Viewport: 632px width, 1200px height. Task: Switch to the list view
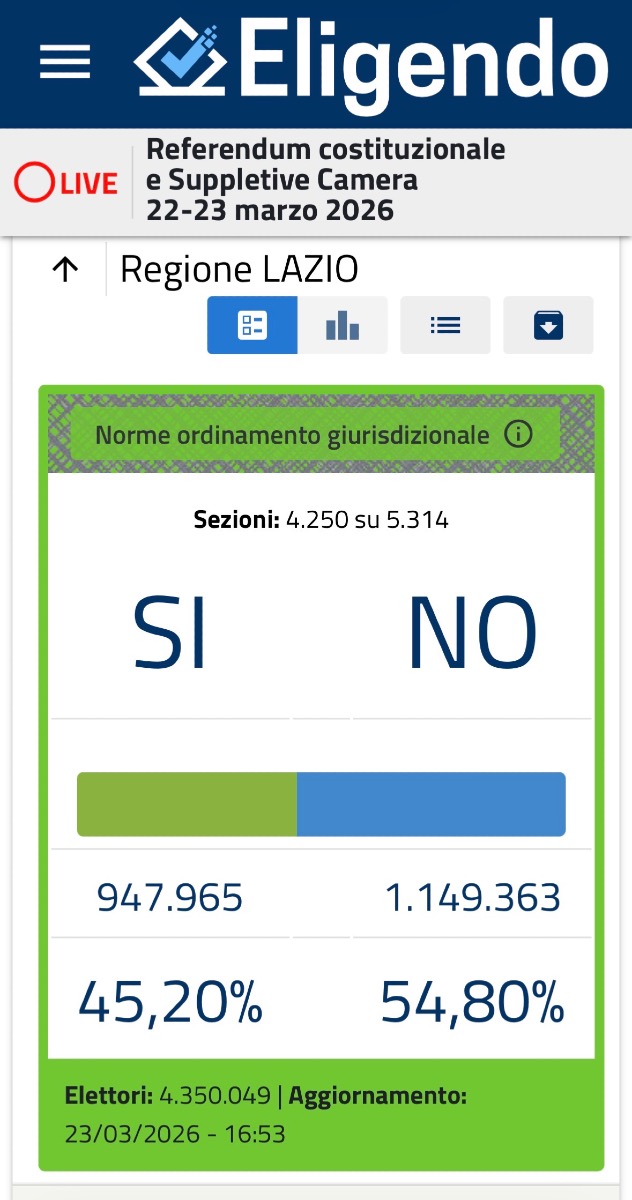coord(445,325)
